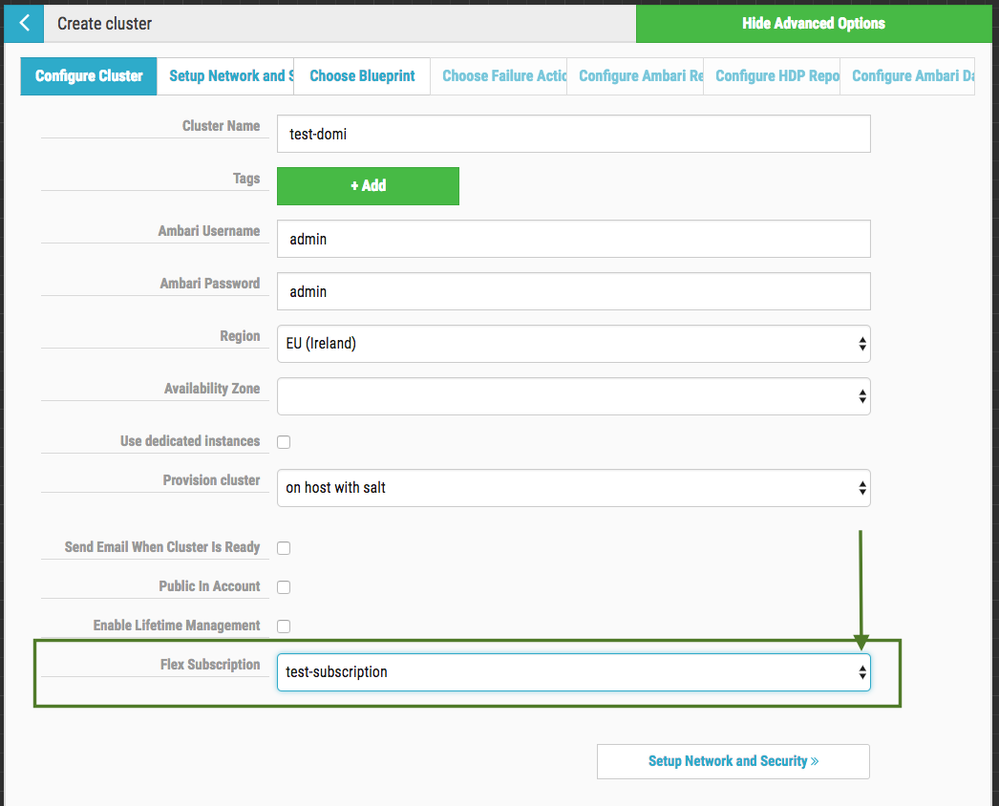Switch to Setup Network and Security tab

click(x=230, y=76)
